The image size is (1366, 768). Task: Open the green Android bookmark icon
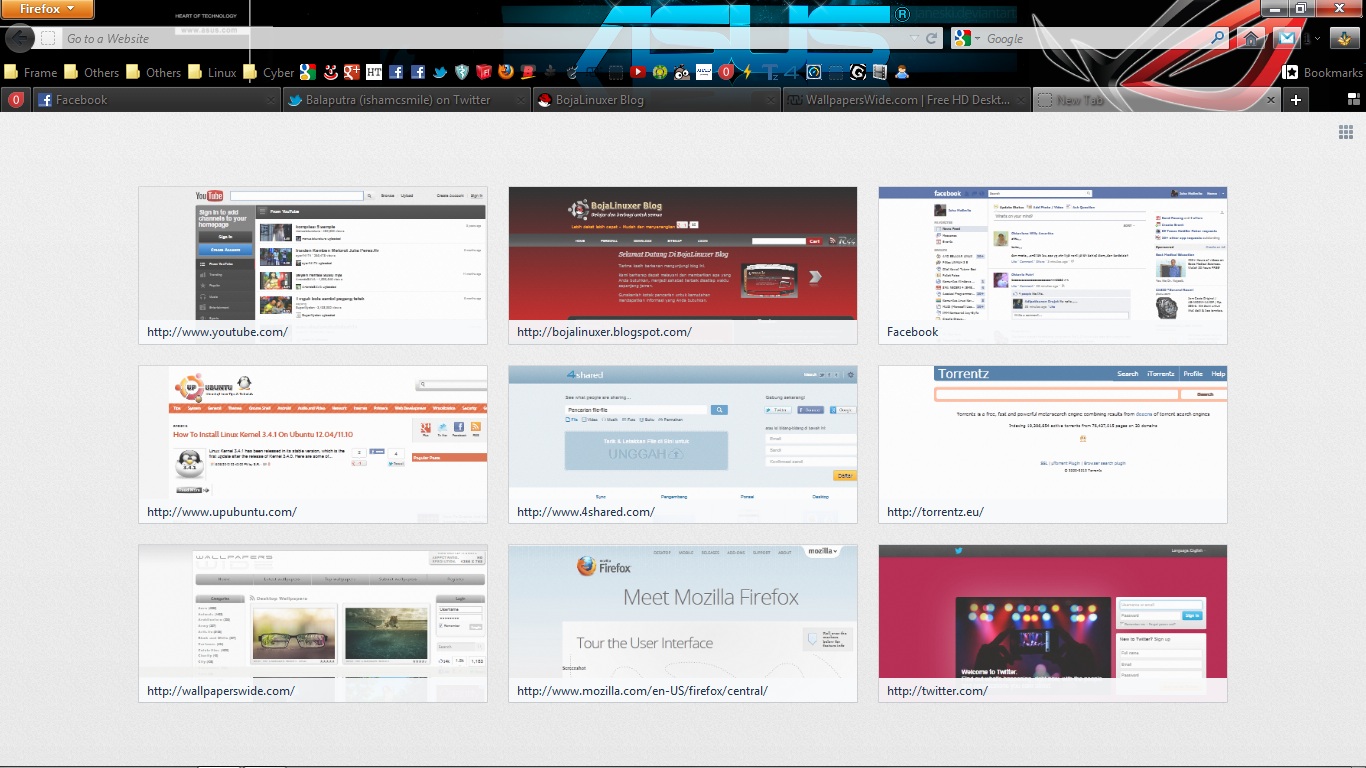click(660, 72)
